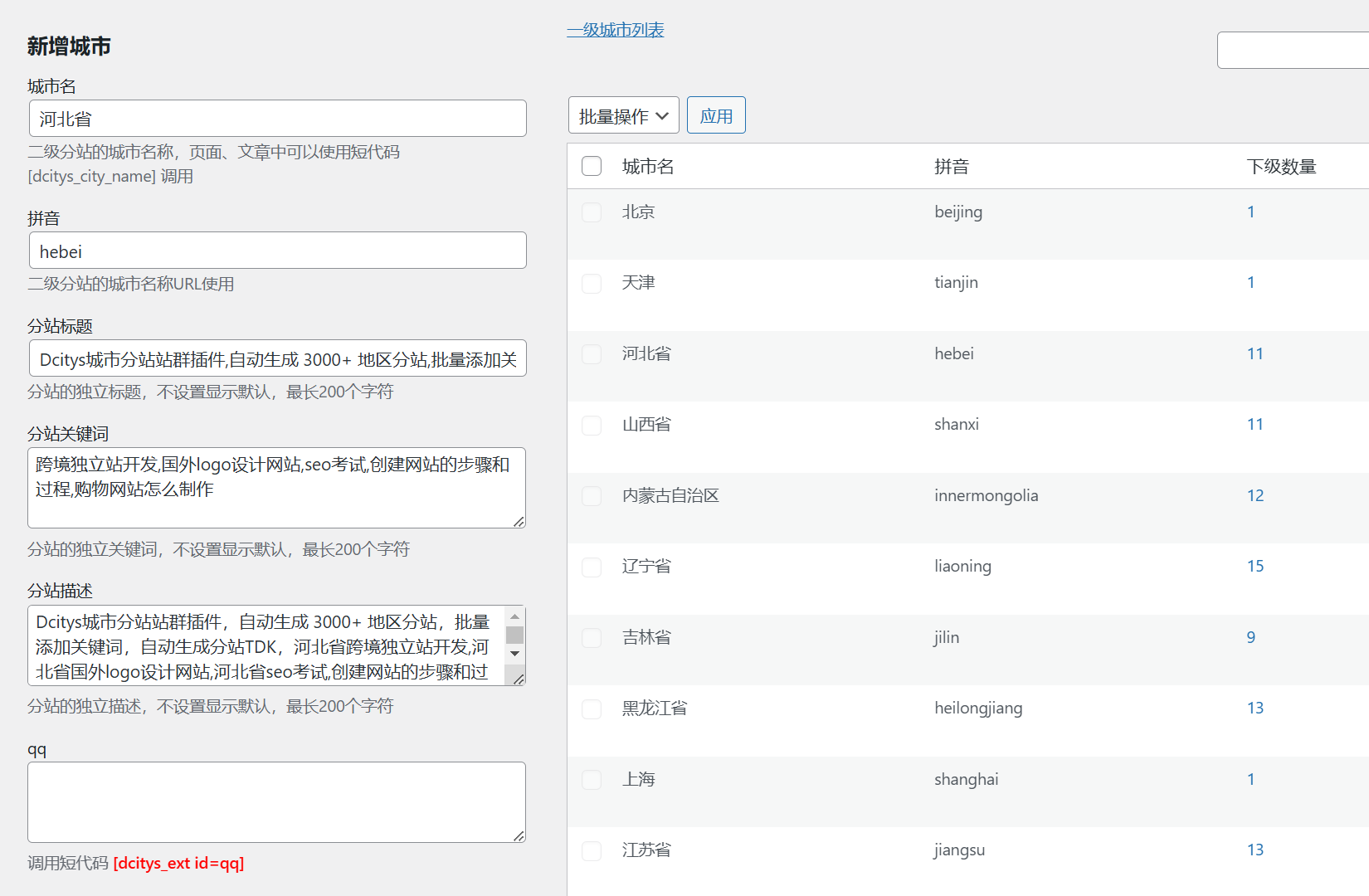The width and height of the screenshot is (1369, 896).
Task: Grab the resize handle of 分站关键词 textarea
Action: pos(519,521)
